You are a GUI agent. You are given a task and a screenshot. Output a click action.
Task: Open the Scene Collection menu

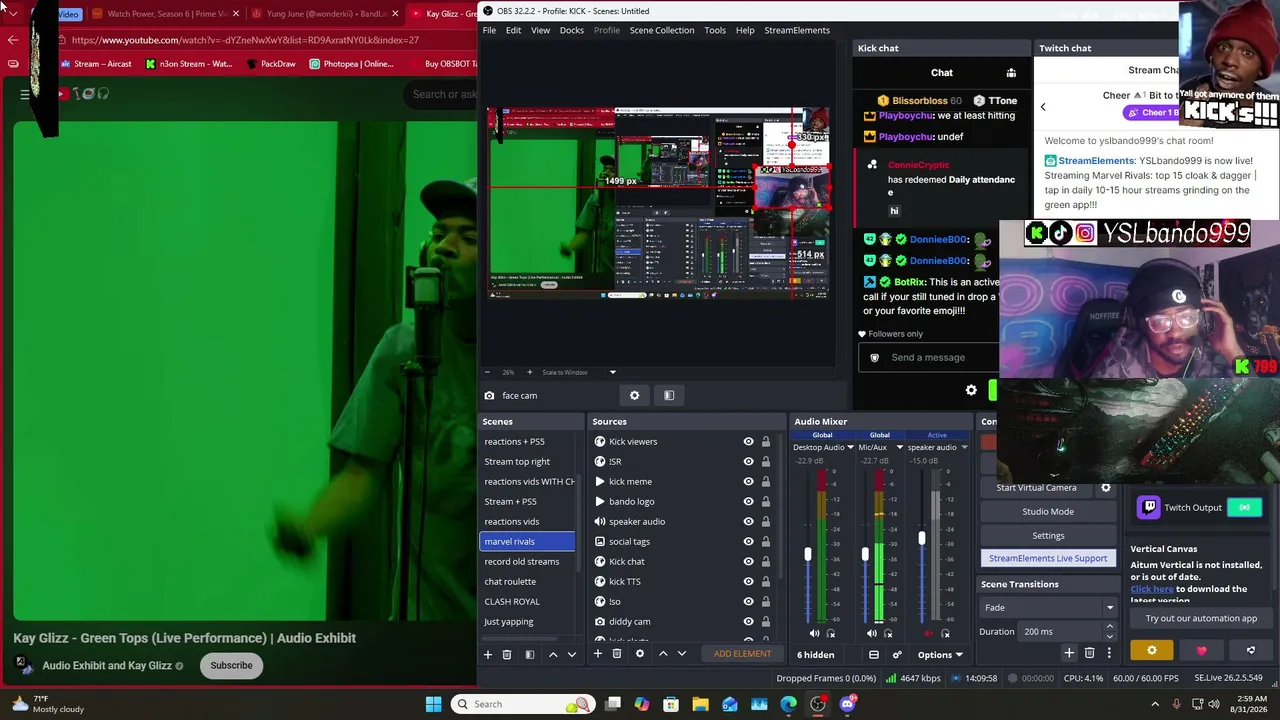pos(661,30)
